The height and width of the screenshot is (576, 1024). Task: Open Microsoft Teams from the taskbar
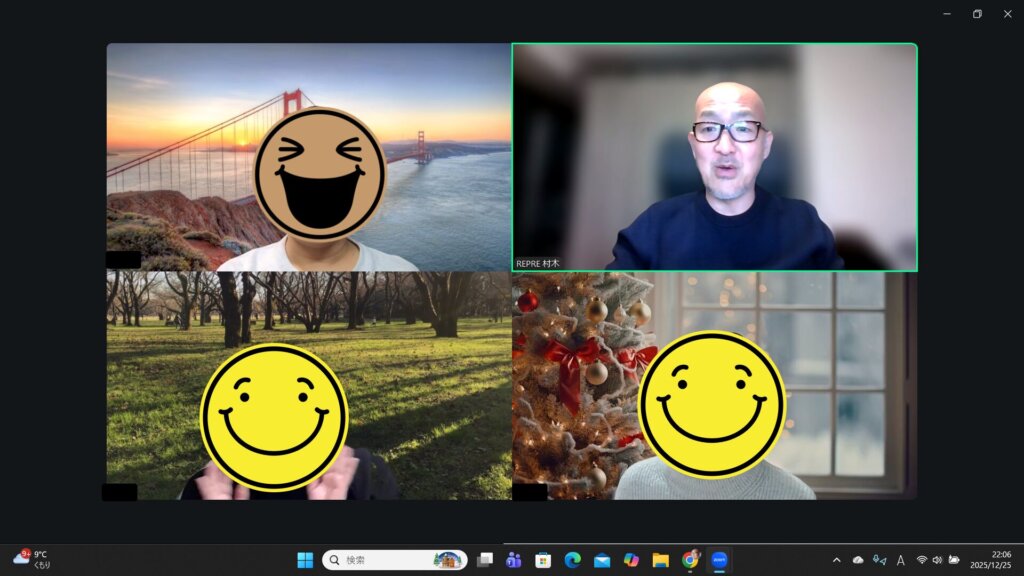[514, 560]
